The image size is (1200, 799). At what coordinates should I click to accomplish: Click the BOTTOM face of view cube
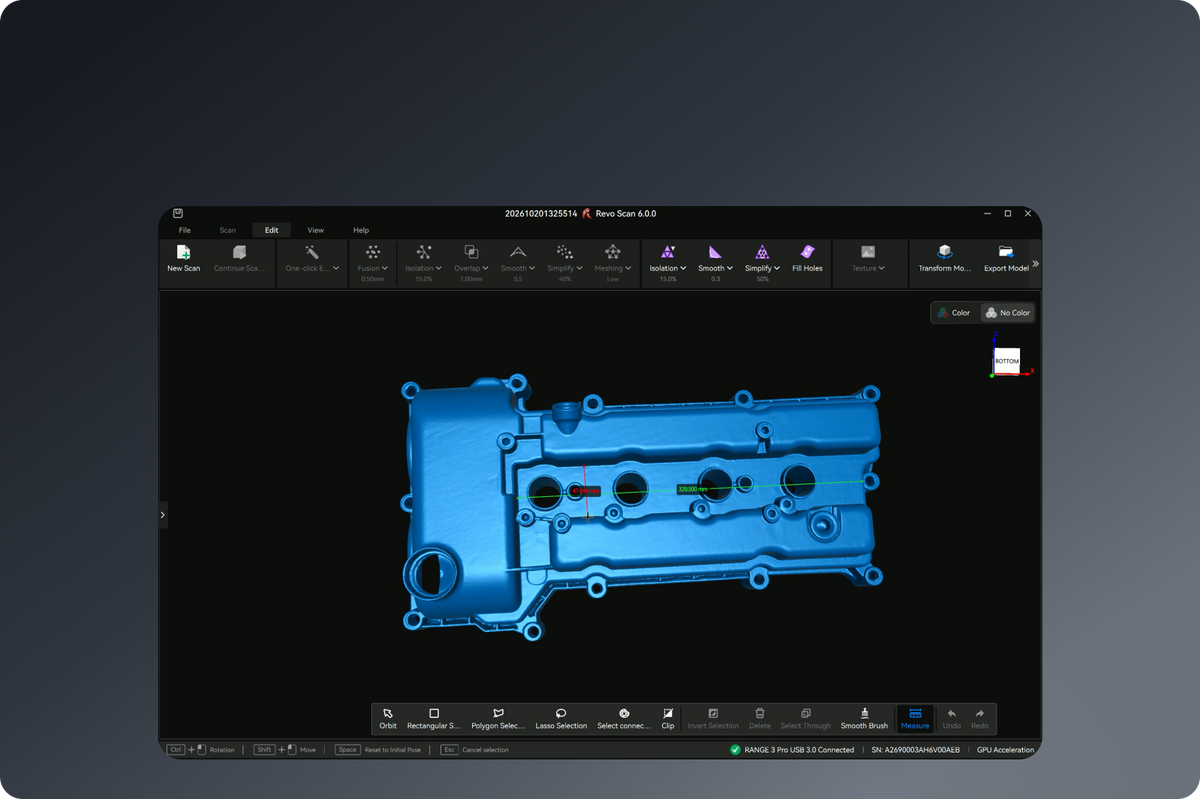pyautogui.click(x=1006, y=361)
